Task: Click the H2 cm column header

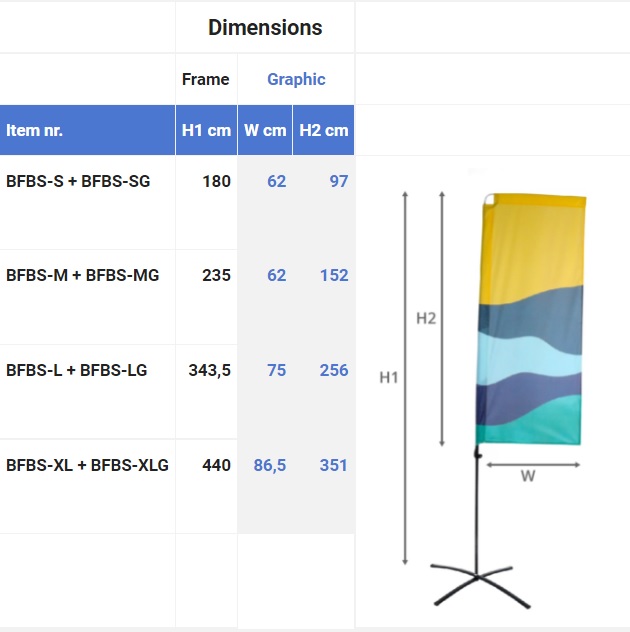Action: 324,130
